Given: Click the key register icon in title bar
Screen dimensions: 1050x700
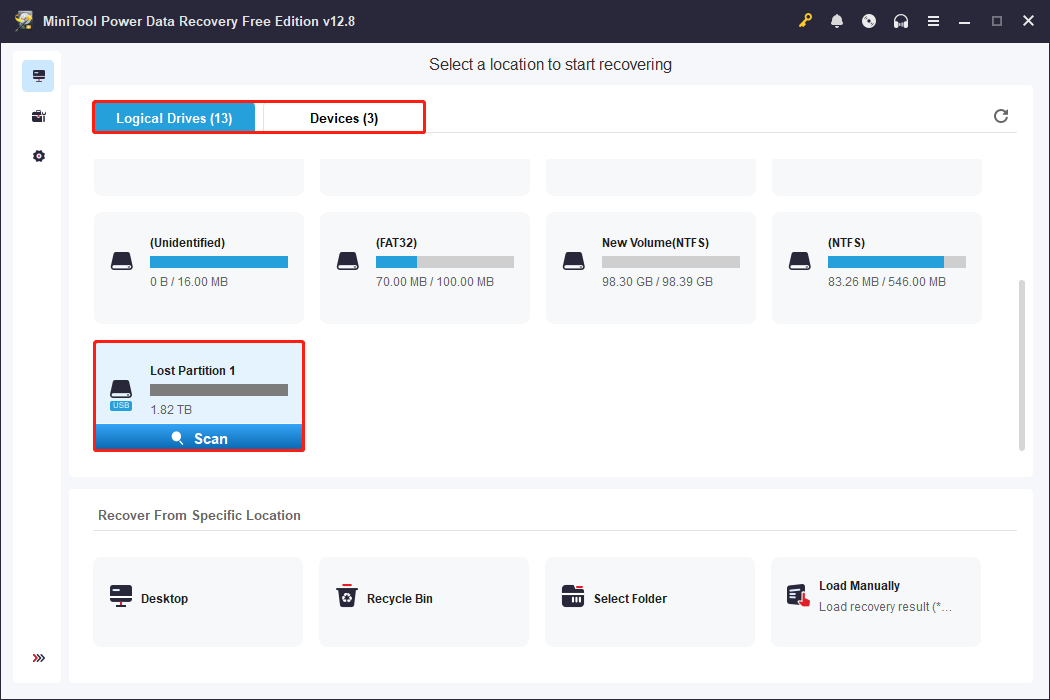Looking at the screenshot, I should pos(805,21).
